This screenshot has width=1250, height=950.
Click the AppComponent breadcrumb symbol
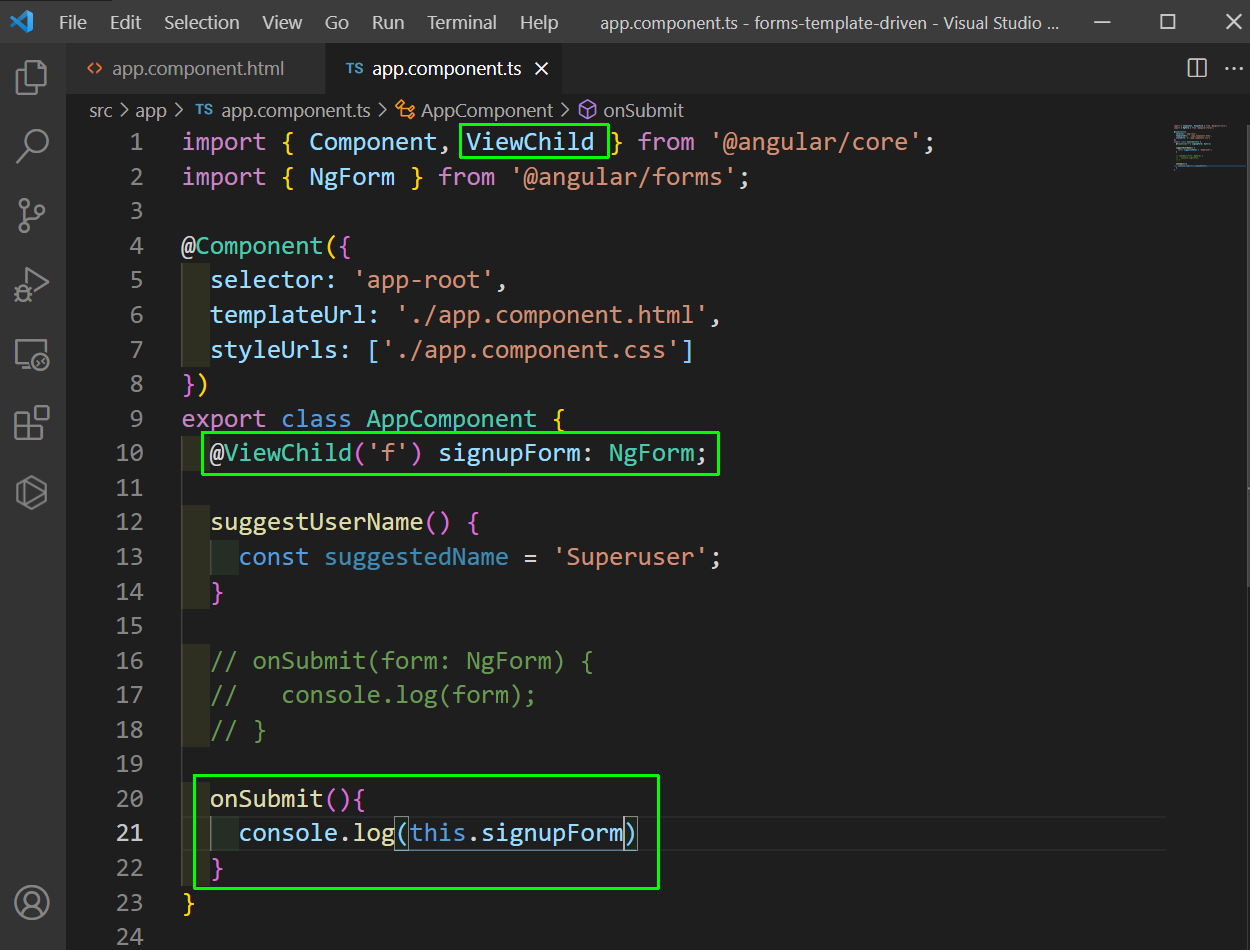tap(476, 110)
